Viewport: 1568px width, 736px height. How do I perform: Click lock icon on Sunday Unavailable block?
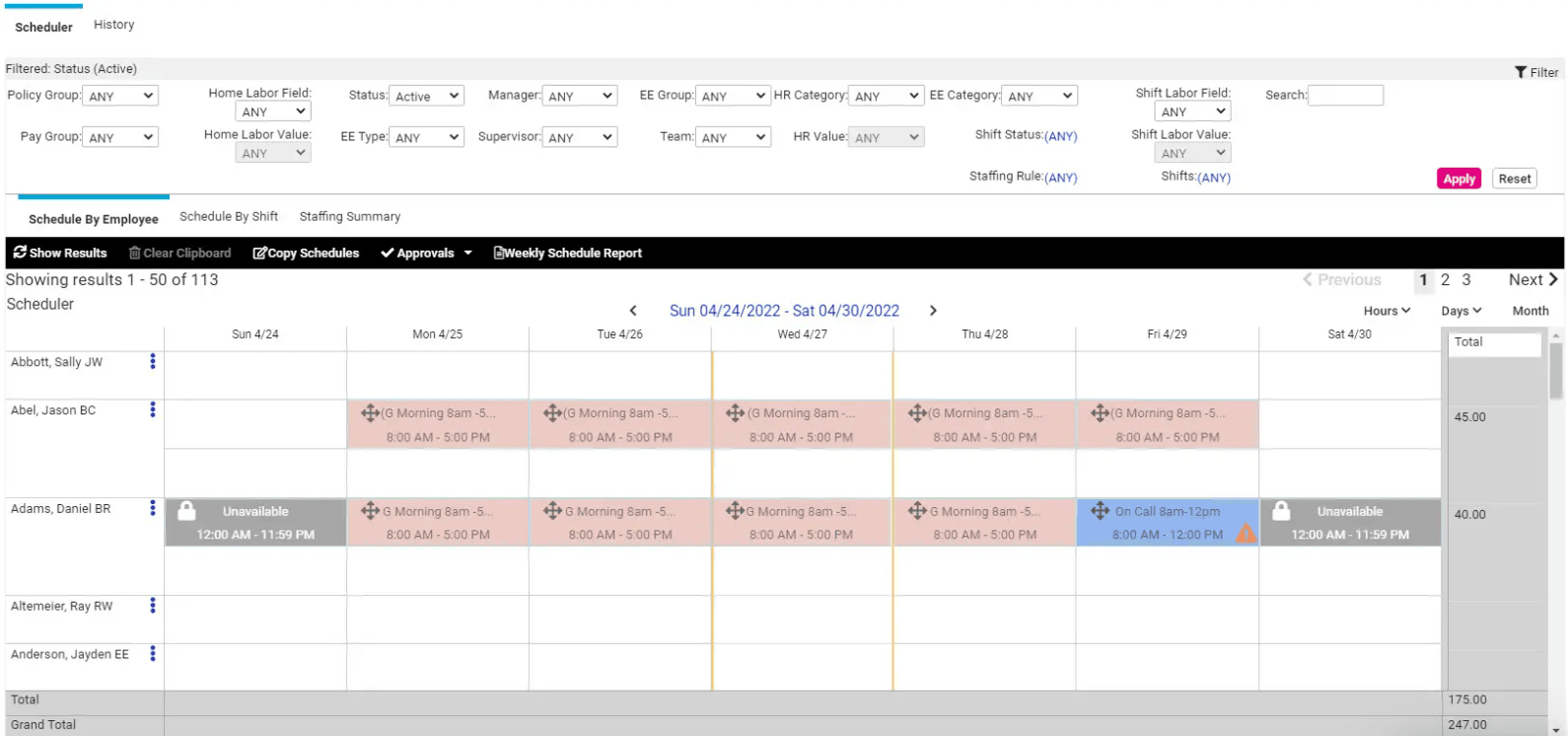coord(186,510)
